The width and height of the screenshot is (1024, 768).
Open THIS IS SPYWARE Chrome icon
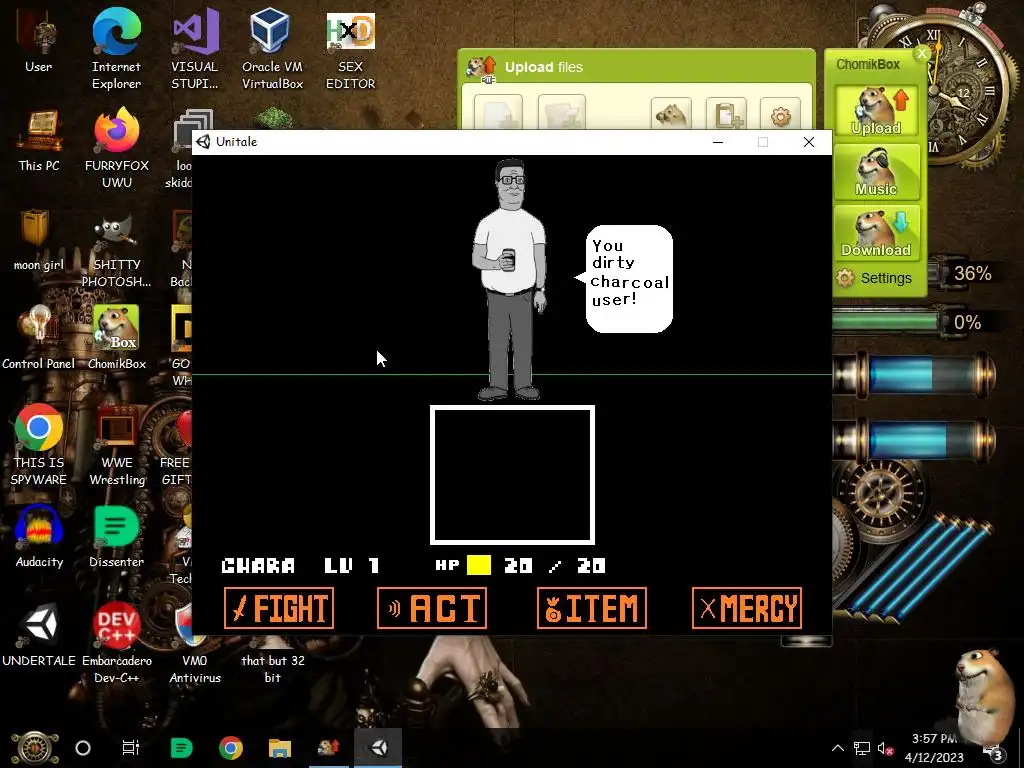click(39, 445)
